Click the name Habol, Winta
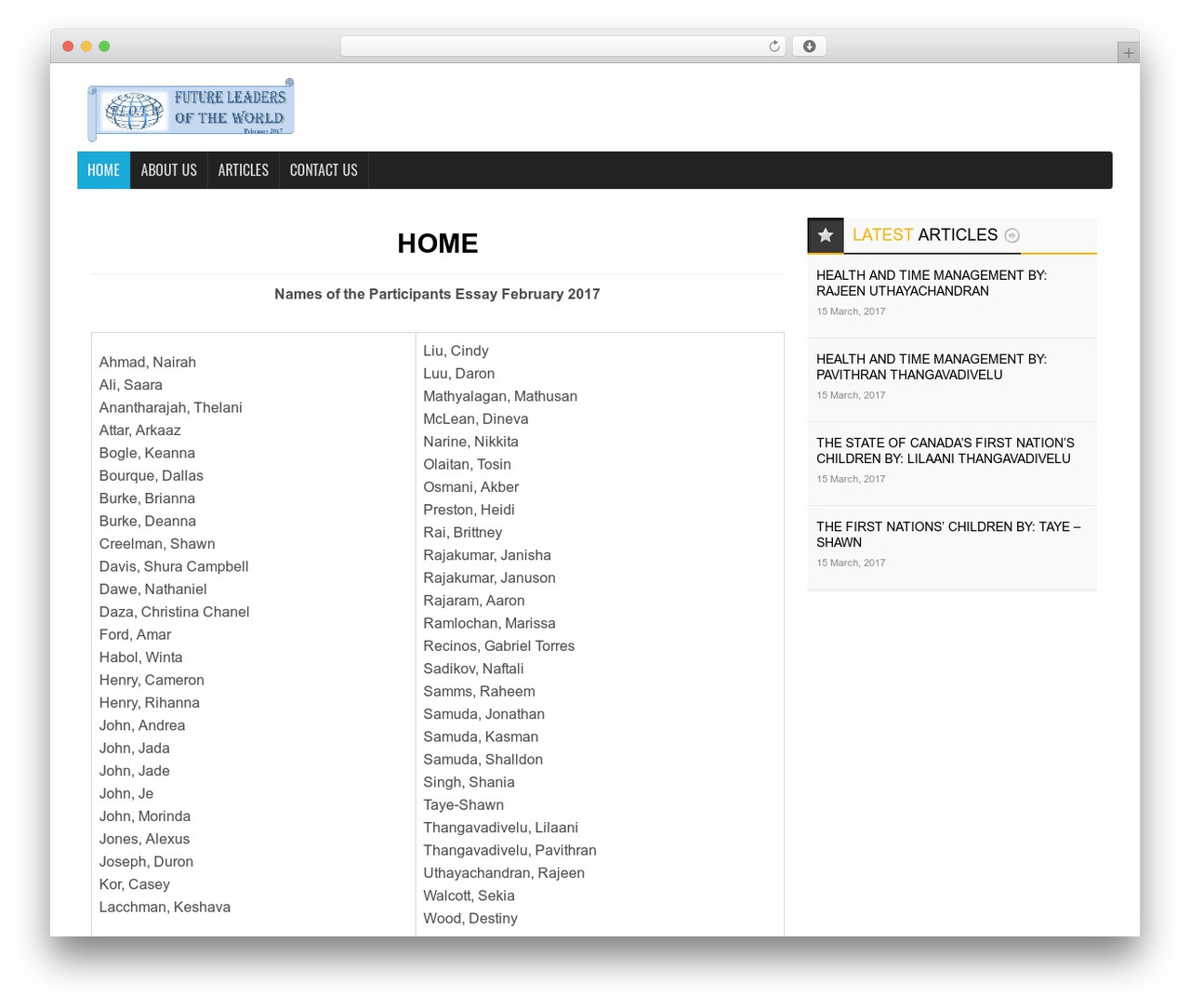The width and height of the screenshot is (1190, 1008). (141, 657)
